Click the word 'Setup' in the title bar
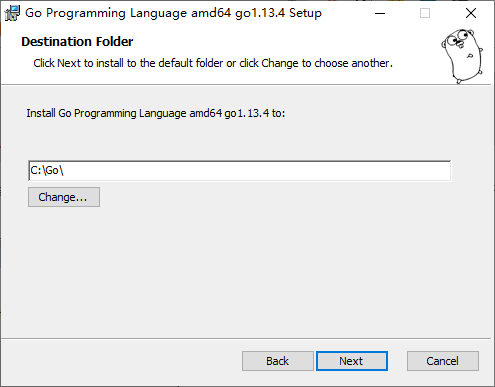Viewport: 495px width, 387px height. (x=305, y=13)
